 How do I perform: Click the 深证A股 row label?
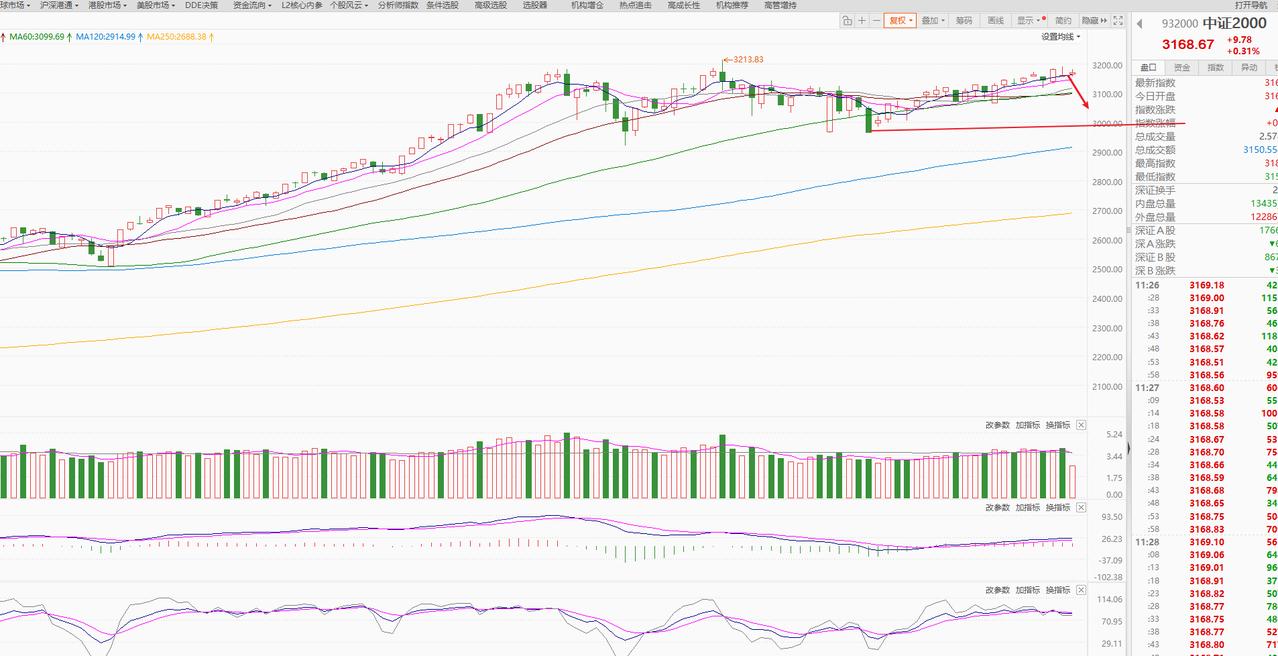point(1155,230)
